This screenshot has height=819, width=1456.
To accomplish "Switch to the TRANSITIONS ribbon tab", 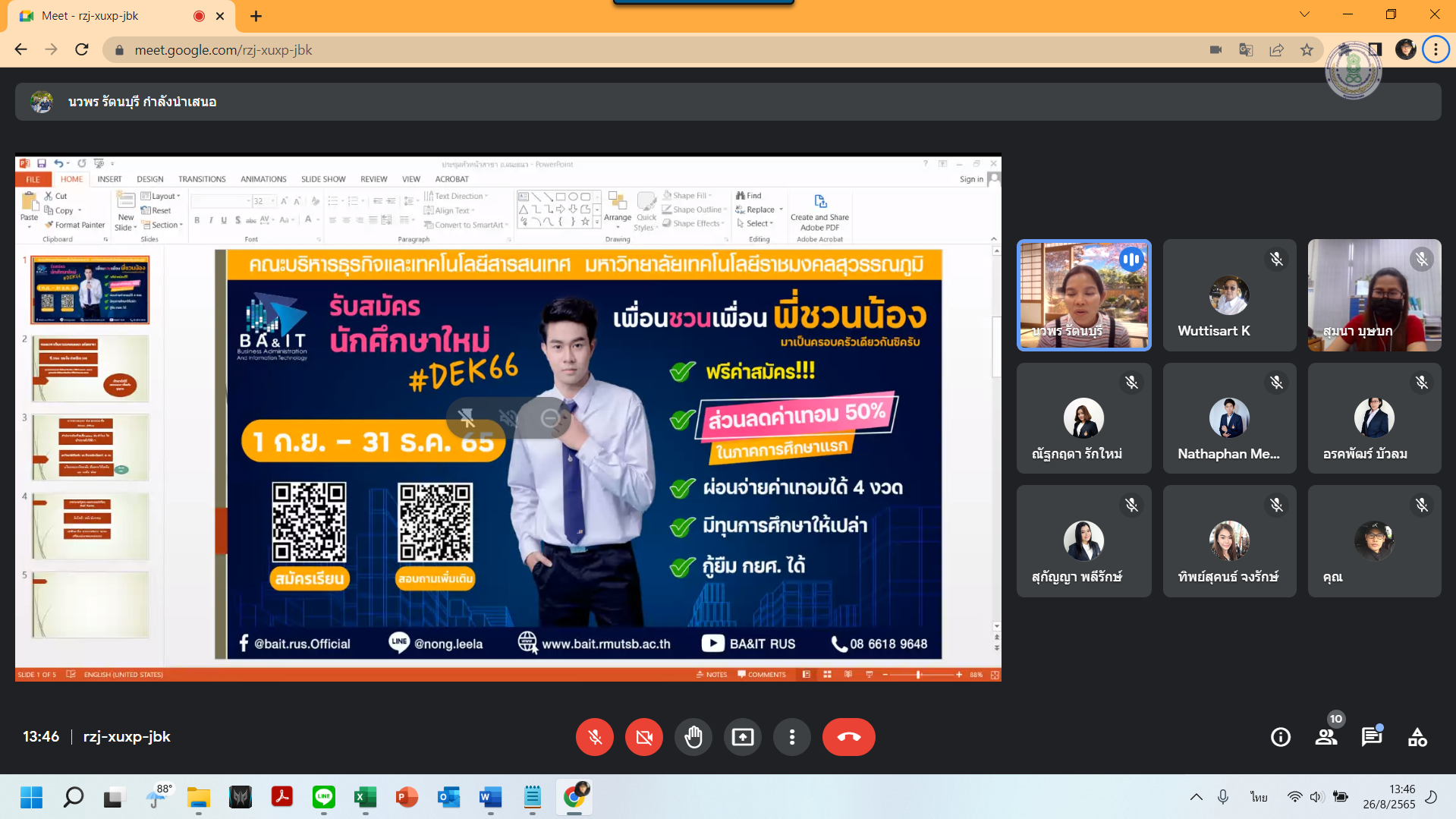I will 202,180.
